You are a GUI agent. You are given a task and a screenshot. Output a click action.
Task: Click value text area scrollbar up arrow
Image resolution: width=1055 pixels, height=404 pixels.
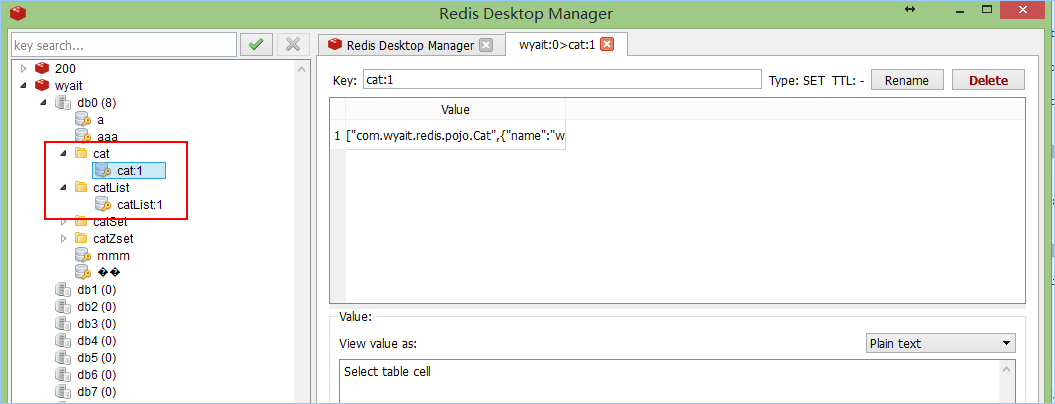[x=1007, y=369]
